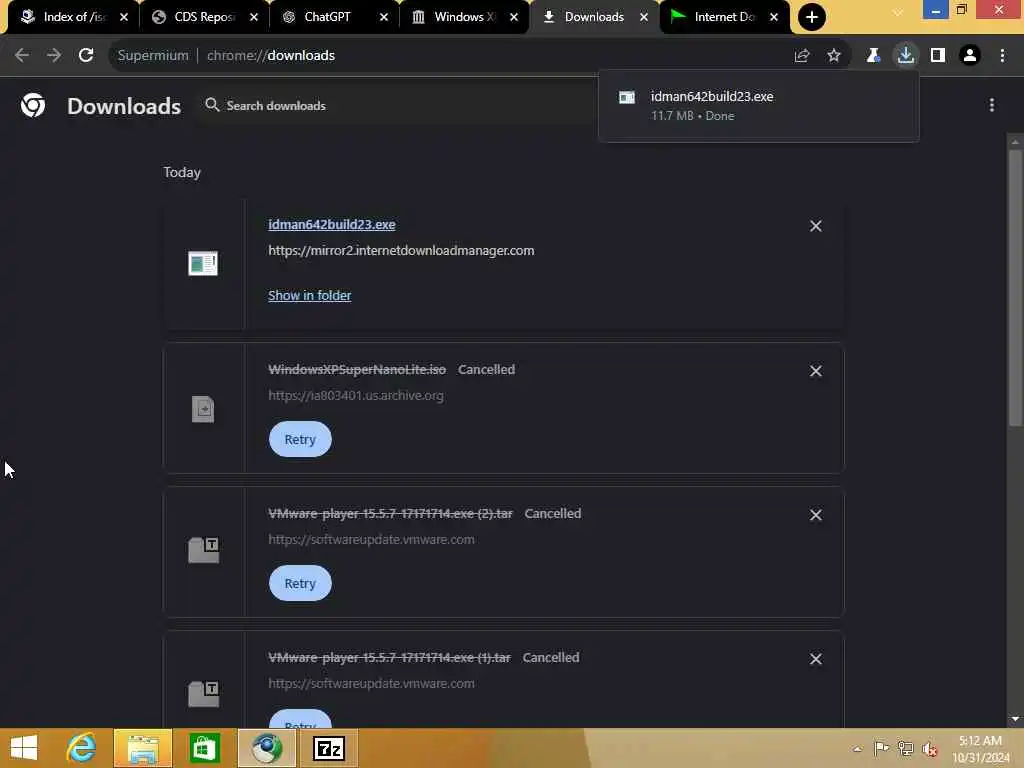Retry the VMware-player (2).tar download
The width and height of the screenshot is (1024, 768).
300,583
